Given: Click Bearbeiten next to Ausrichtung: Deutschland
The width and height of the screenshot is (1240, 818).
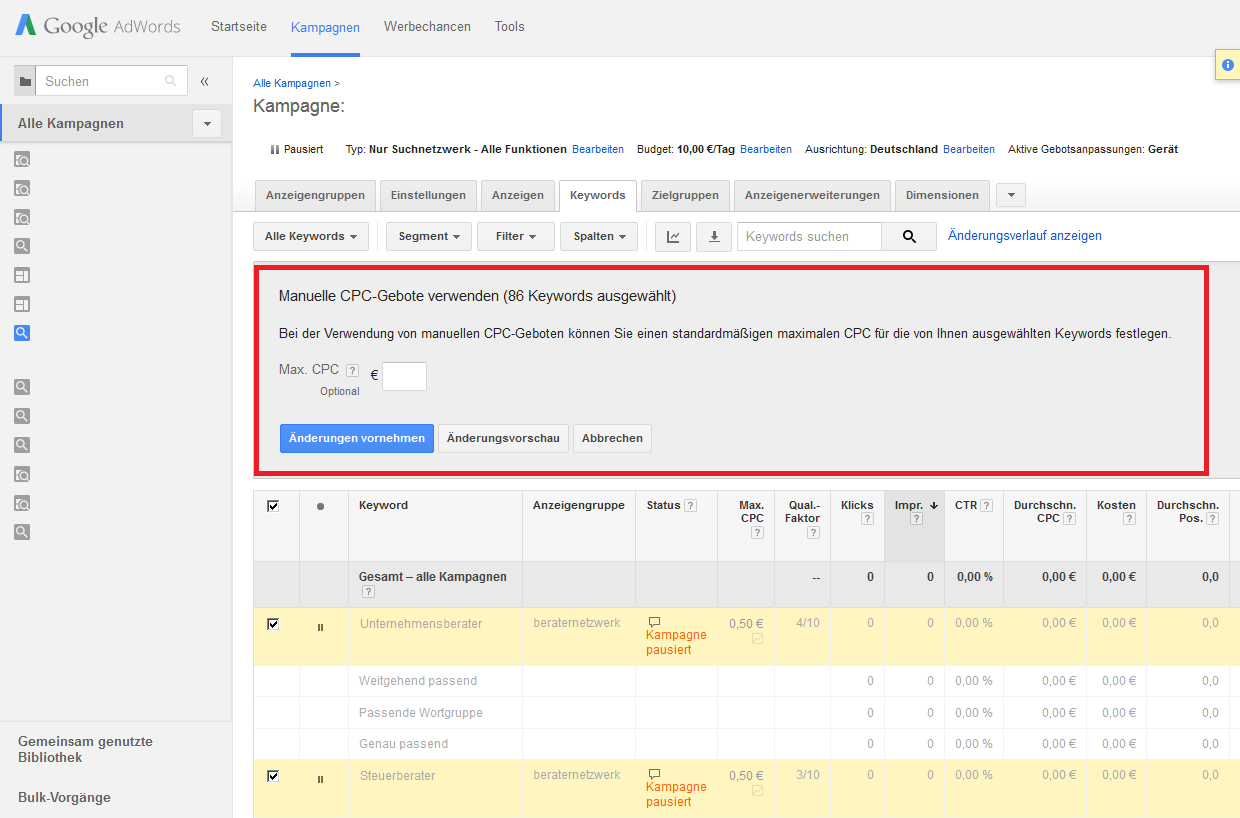Looking at the screenshot, I should 969,149.
